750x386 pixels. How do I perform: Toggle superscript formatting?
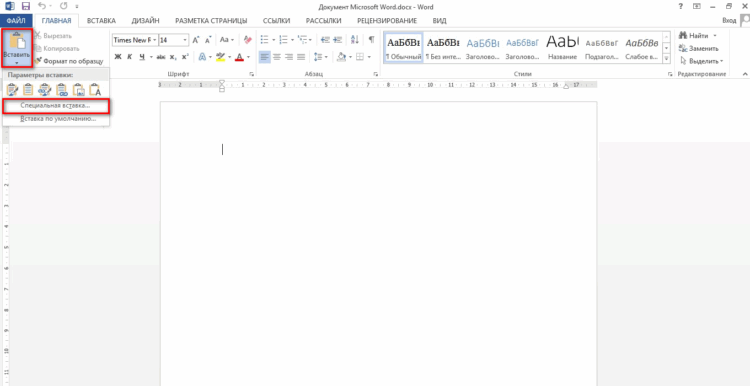click(x=185, y=57)
